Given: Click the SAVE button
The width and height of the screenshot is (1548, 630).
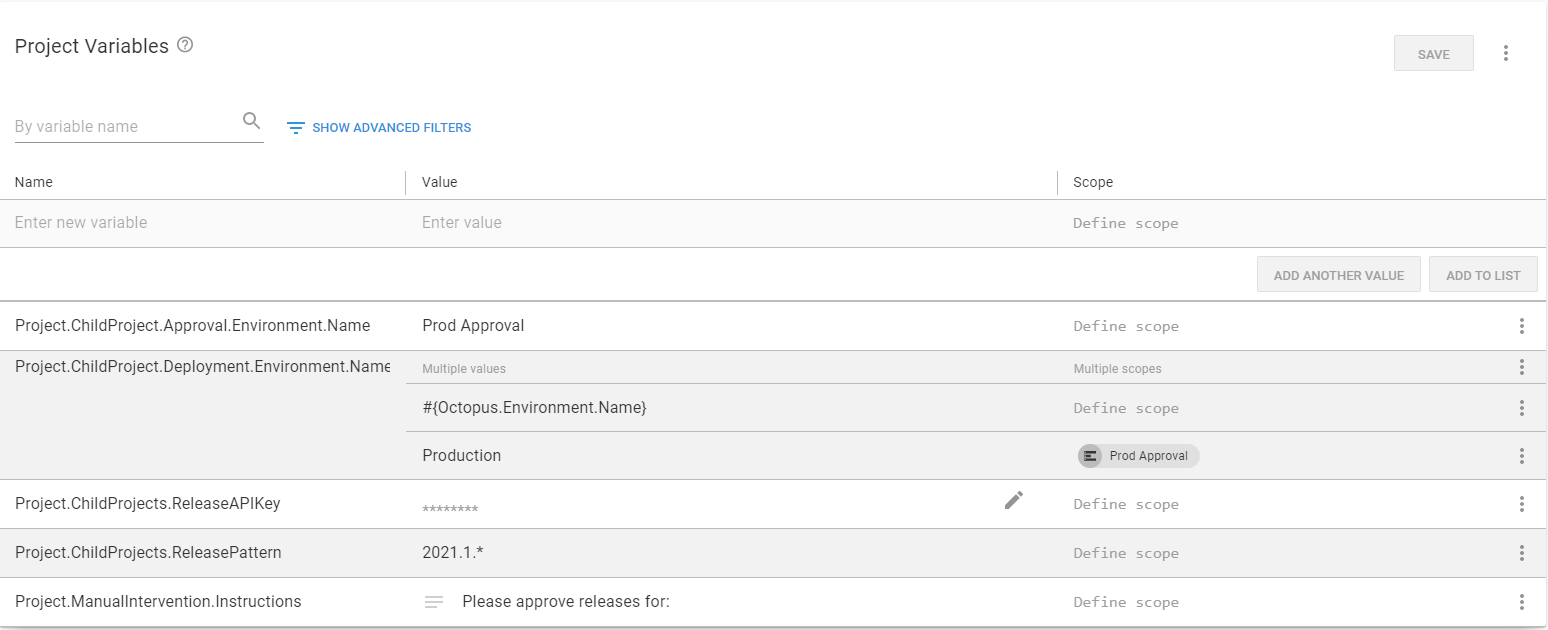Looking at the screenshot, I should click(1433, 53).
